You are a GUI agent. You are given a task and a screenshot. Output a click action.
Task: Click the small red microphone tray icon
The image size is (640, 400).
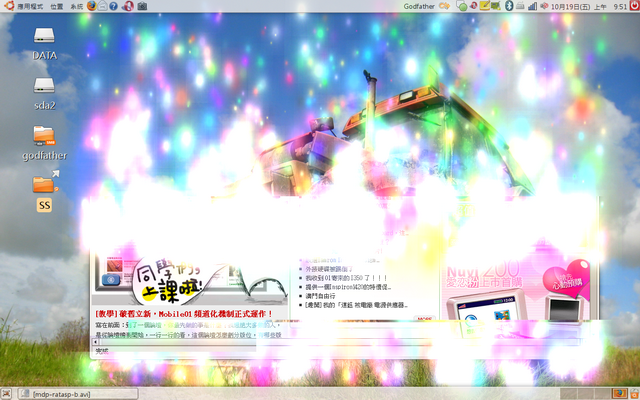[x=473, y=6]
